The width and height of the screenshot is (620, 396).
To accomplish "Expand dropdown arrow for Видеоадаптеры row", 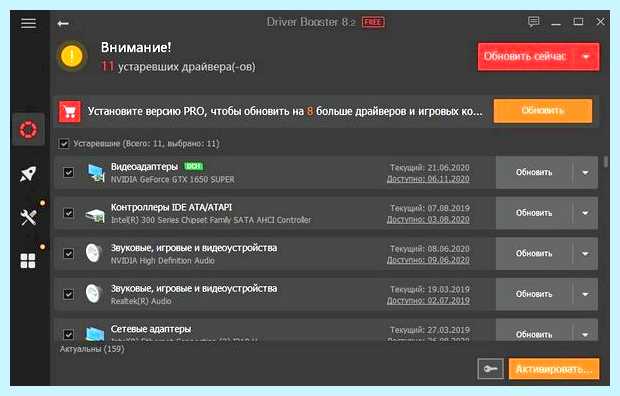I will click(585, 172).
